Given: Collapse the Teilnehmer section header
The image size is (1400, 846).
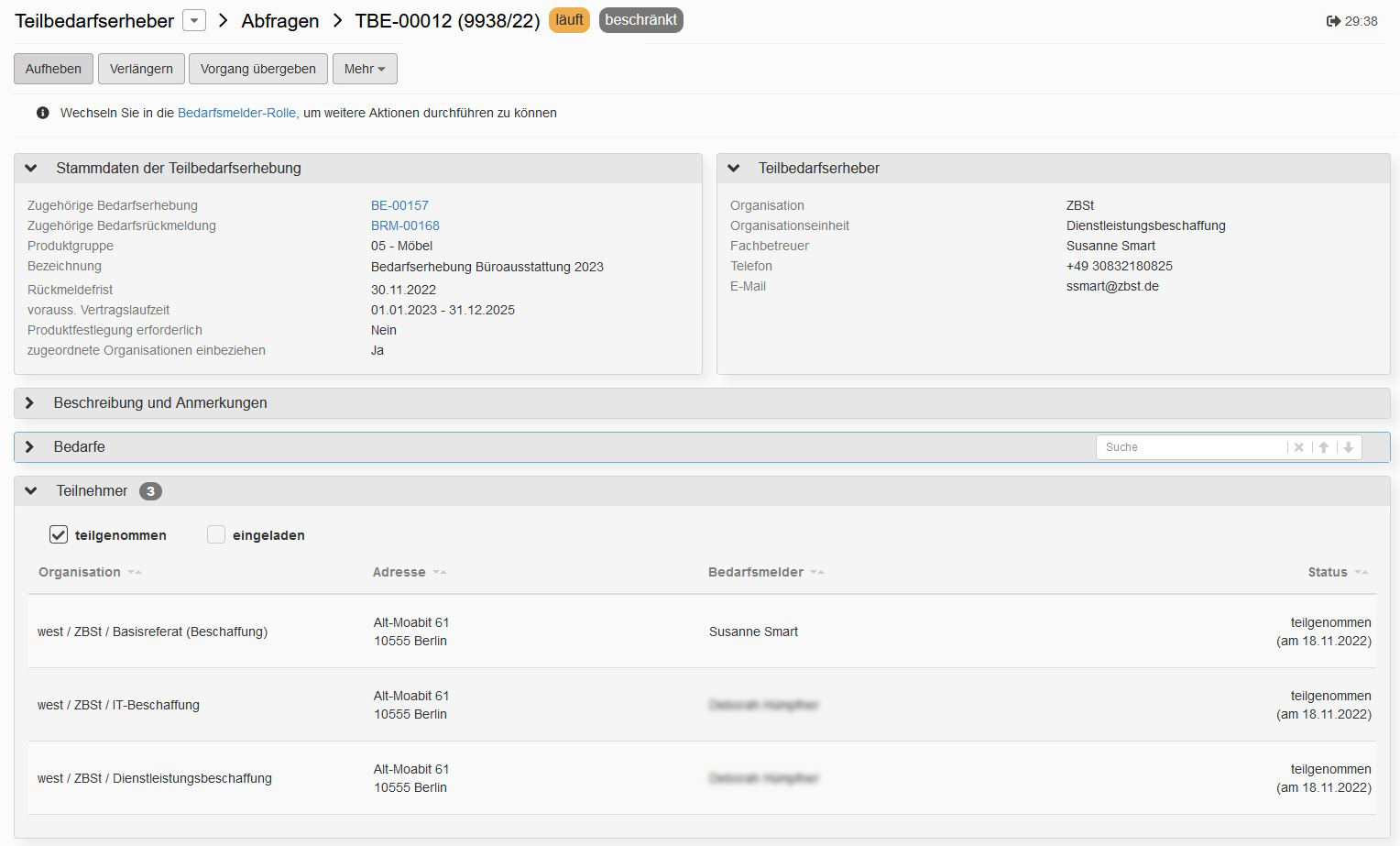Looking at the screenshot, I should point(30,490).
